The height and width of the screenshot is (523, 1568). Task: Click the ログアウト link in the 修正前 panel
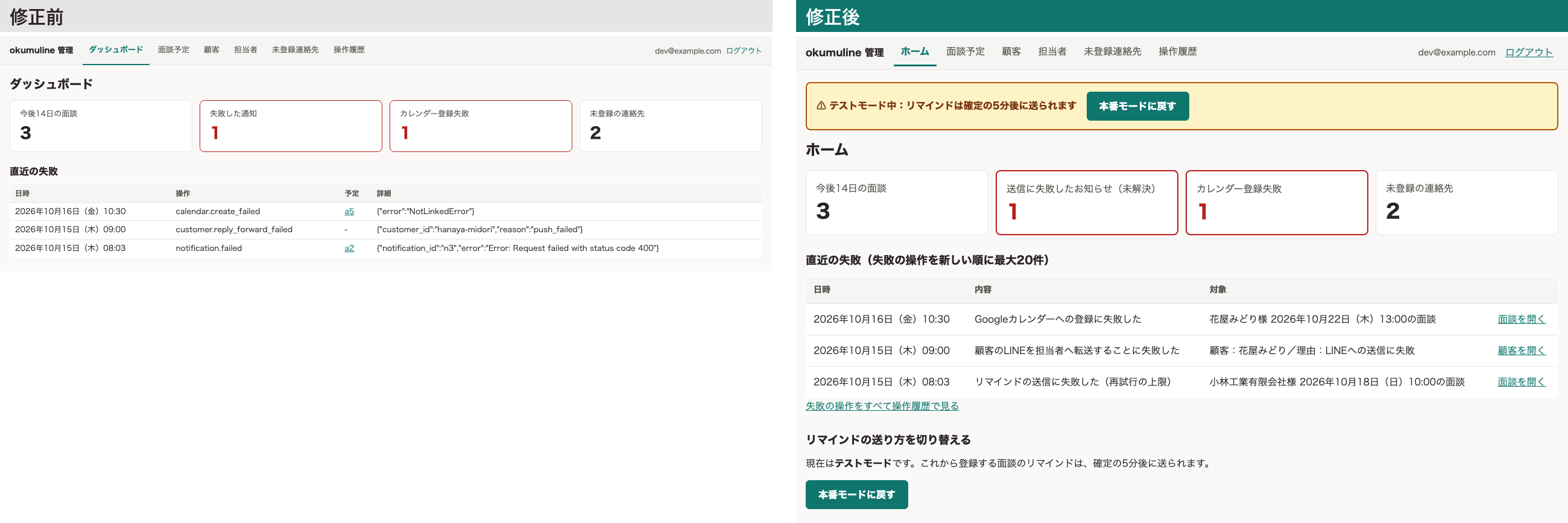click(744, 51)
